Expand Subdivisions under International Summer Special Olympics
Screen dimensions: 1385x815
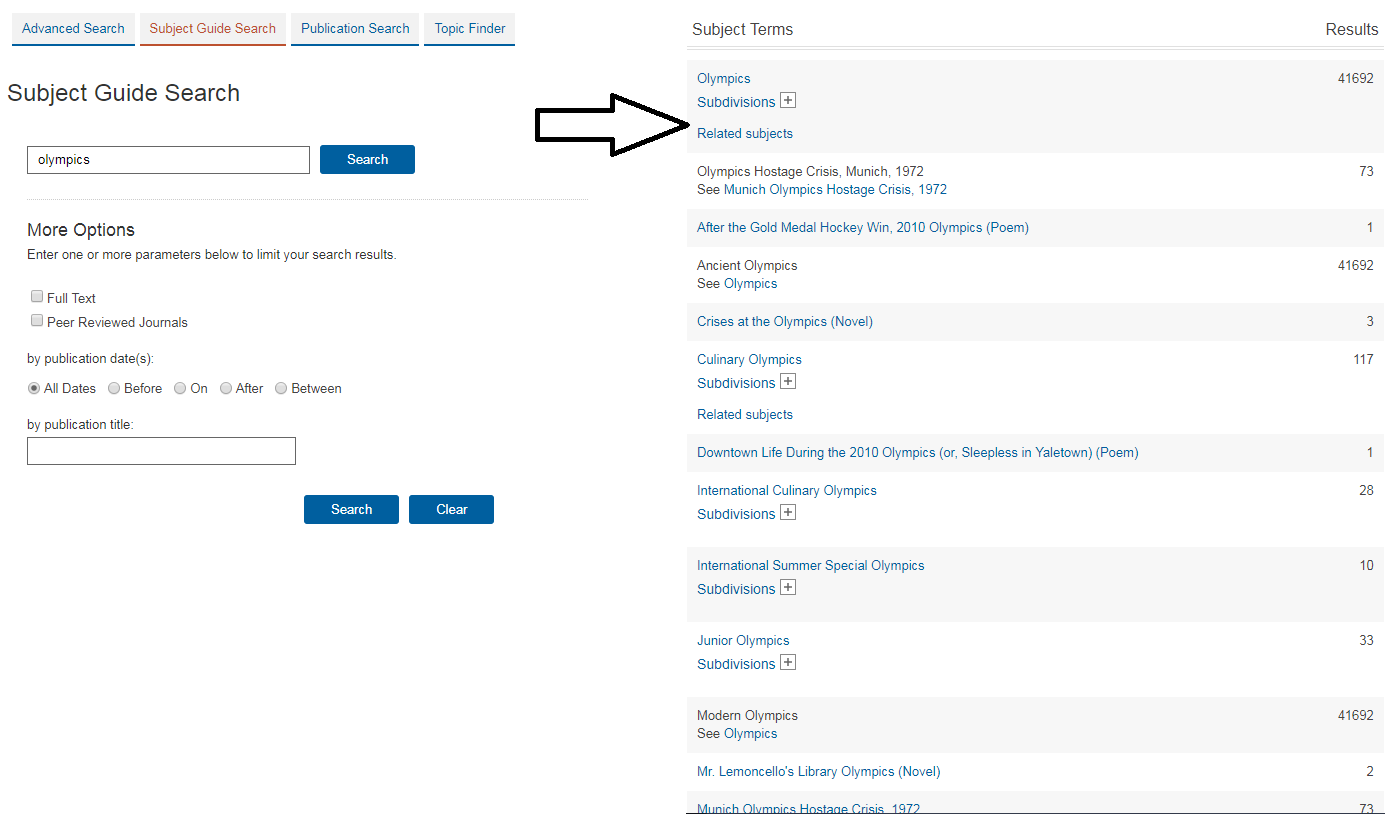788,588
